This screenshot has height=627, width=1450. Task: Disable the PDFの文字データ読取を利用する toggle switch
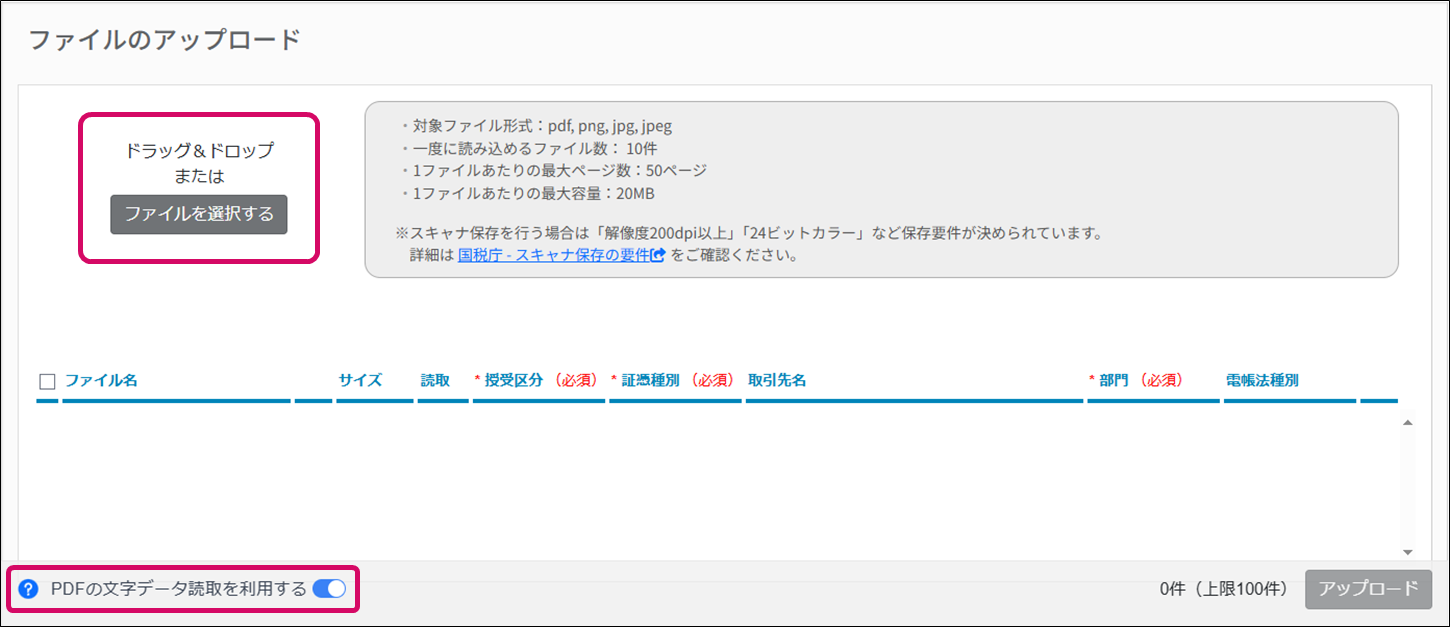pyautogui.click(x=329, y=589)
